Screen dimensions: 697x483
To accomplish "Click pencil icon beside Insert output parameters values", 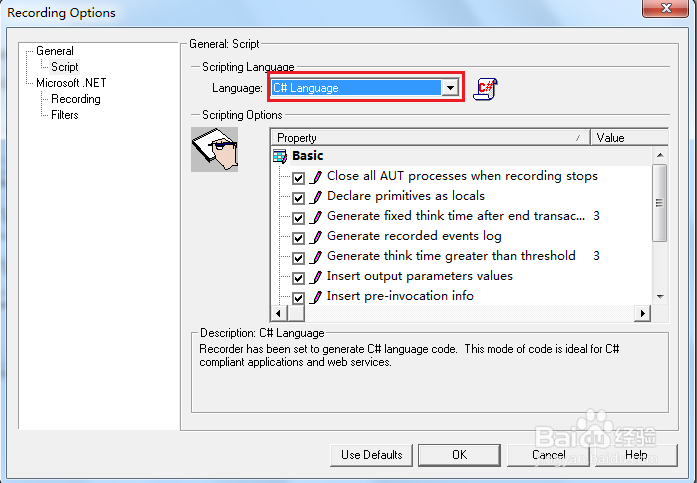I will 317,277.
